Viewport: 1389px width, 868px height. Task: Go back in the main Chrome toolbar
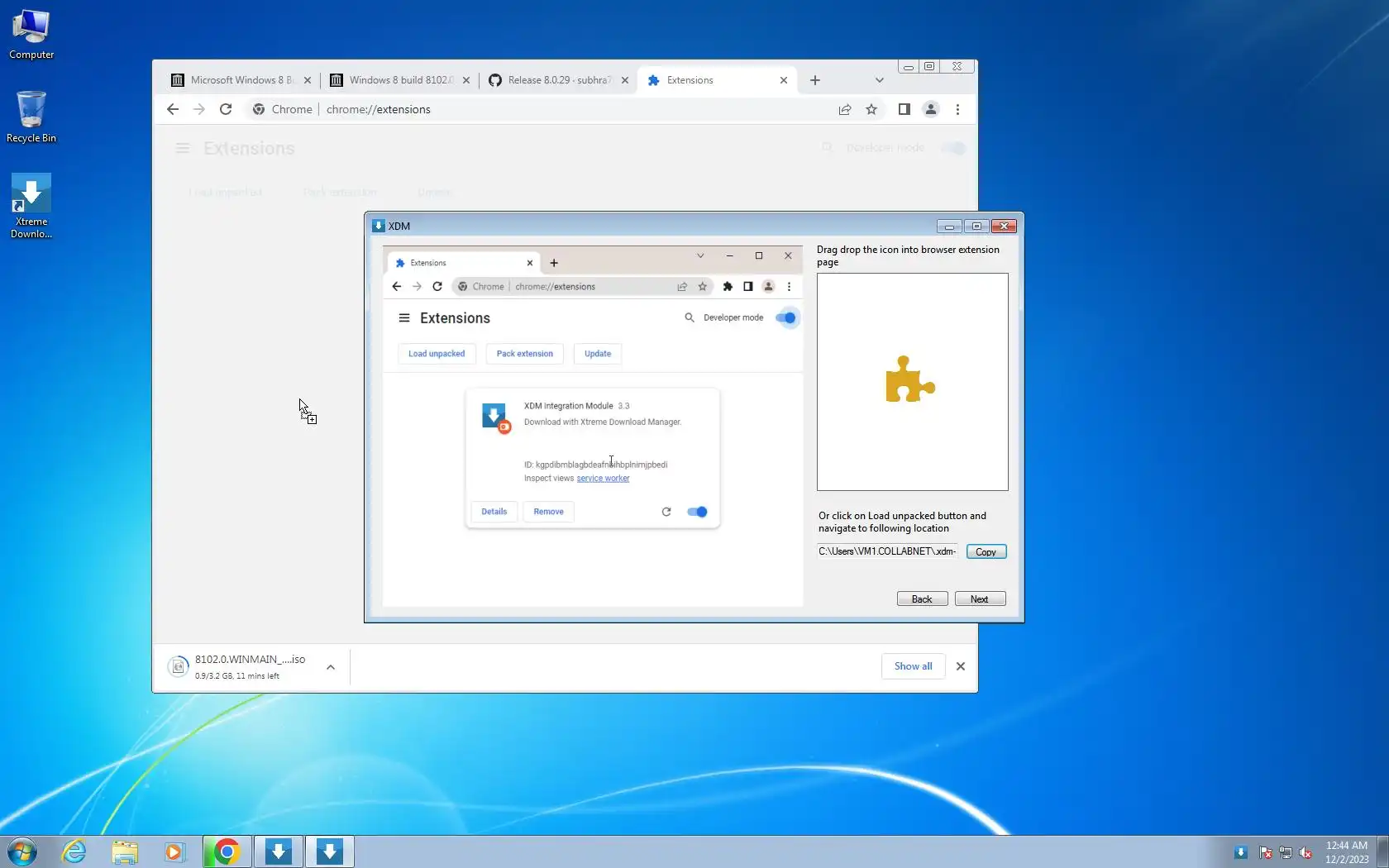(x=173, y=109)
